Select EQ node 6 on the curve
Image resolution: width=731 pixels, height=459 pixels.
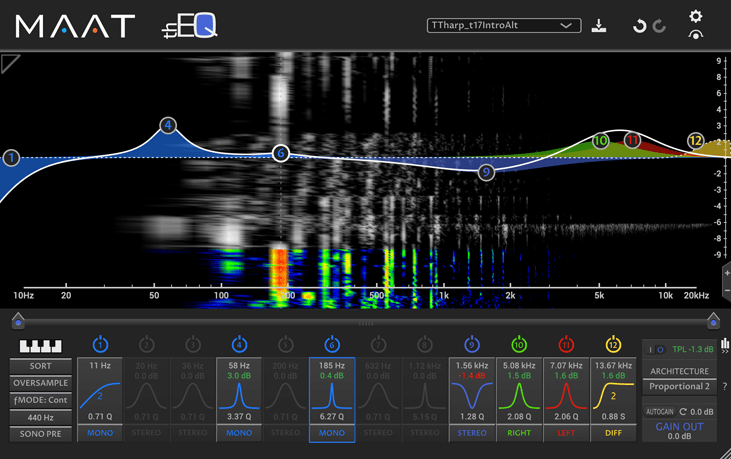click(281, 153)
